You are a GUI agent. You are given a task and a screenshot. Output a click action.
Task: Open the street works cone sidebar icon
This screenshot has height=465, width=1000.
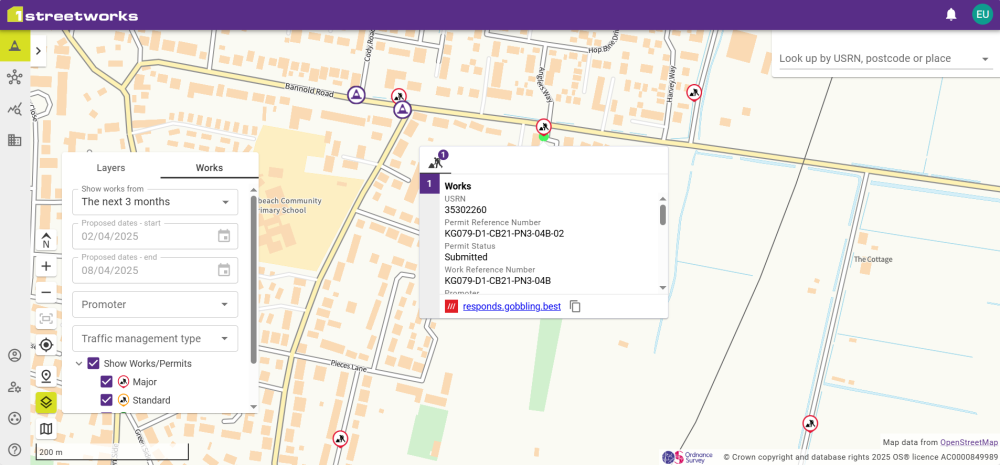(15, 45)
